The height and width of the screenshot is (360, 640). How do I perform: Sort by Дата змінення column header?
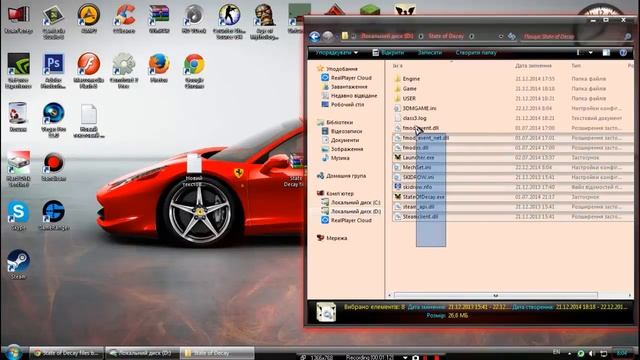coord(533,65)
